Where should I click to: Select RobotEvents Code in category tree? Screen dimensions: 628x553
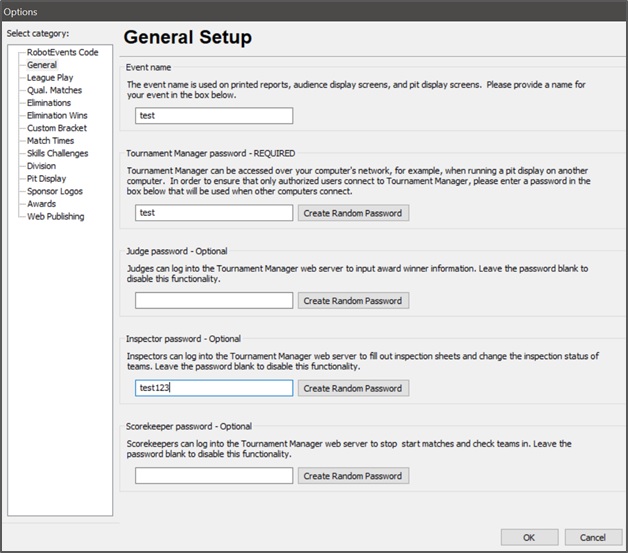[x=62, y=52]
